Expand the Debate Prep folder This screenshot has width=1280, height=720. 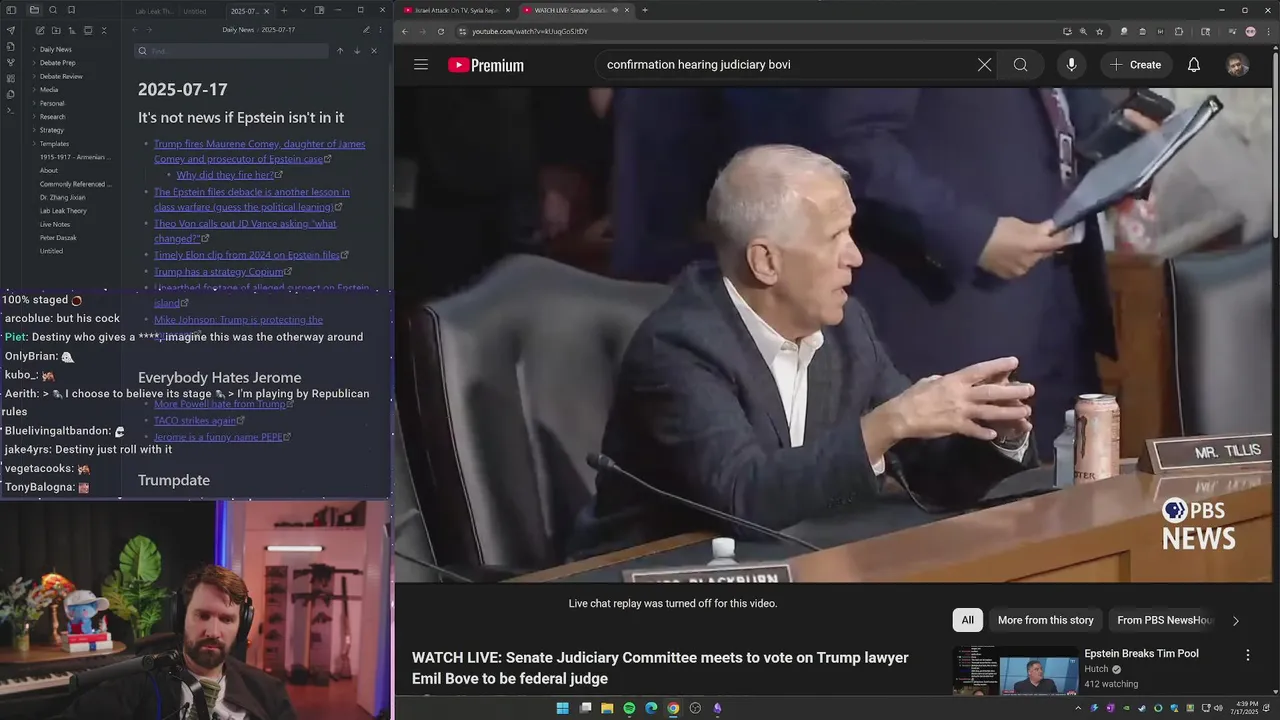(57, 63)
